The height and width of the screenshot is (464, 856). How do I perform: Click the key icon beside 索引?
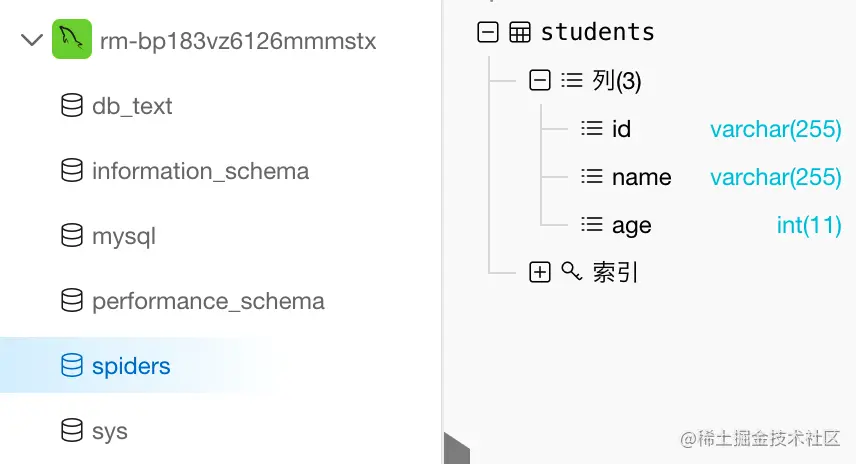click(571, 271)
